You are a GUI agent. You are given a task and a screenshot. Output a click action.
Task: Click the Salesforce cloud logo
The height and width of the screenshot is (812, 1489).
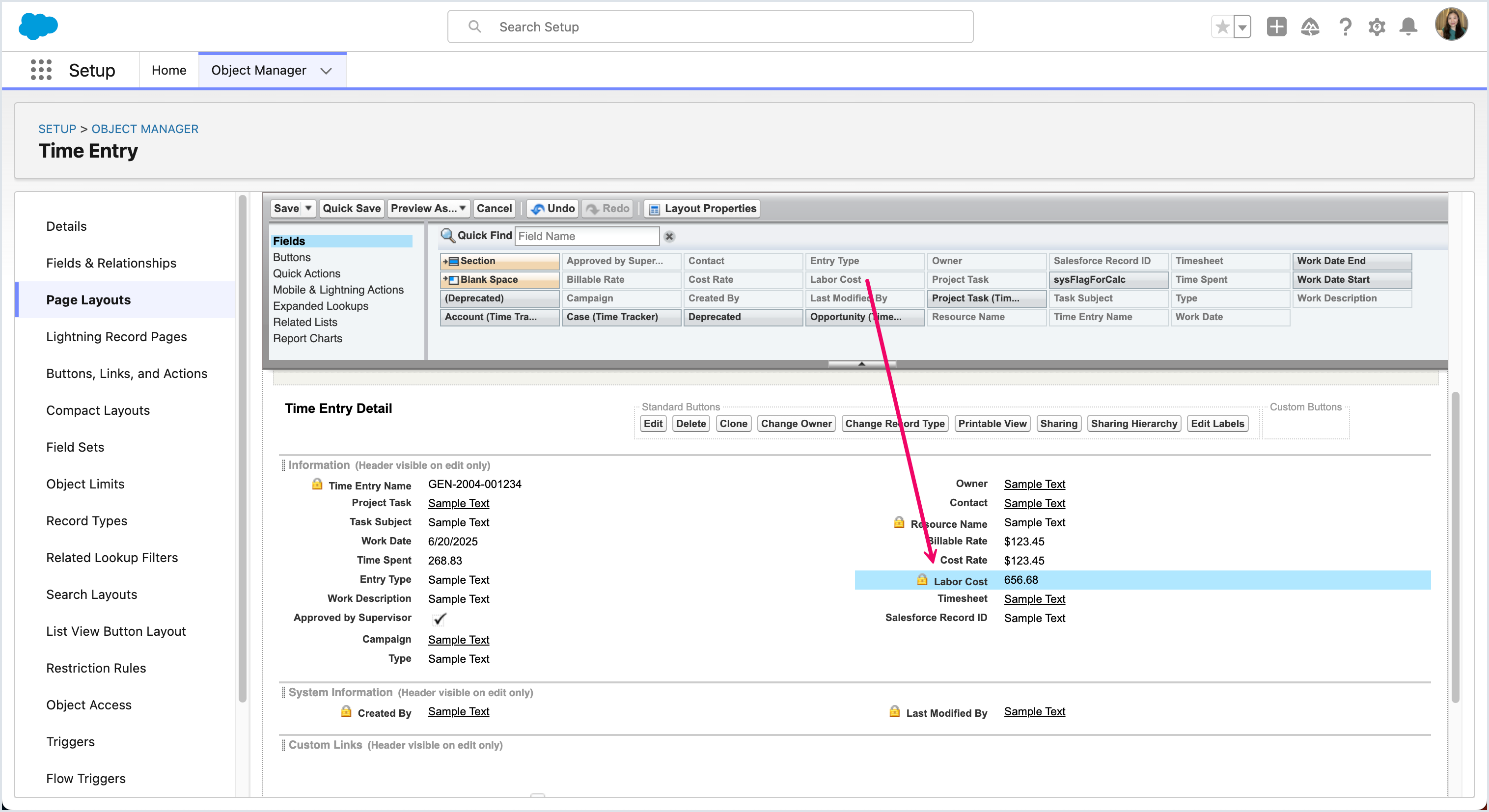pyautogui.click(x=38, y=27)
